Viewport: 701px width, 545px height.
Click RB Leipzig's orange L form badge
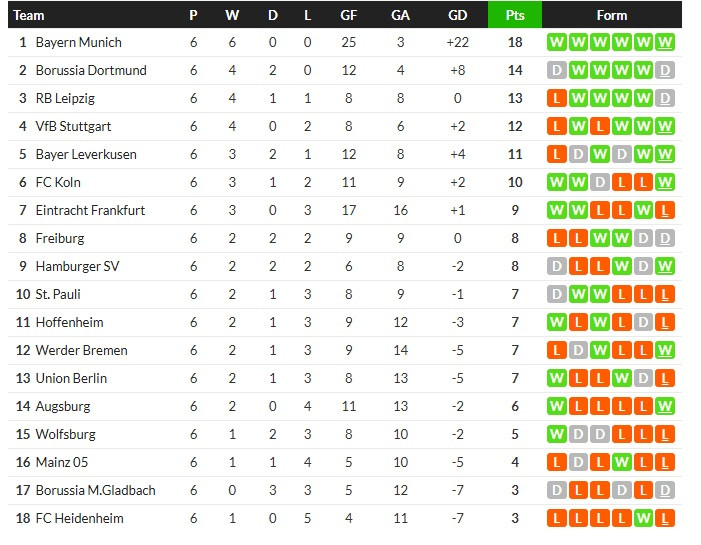coord(556,98)
